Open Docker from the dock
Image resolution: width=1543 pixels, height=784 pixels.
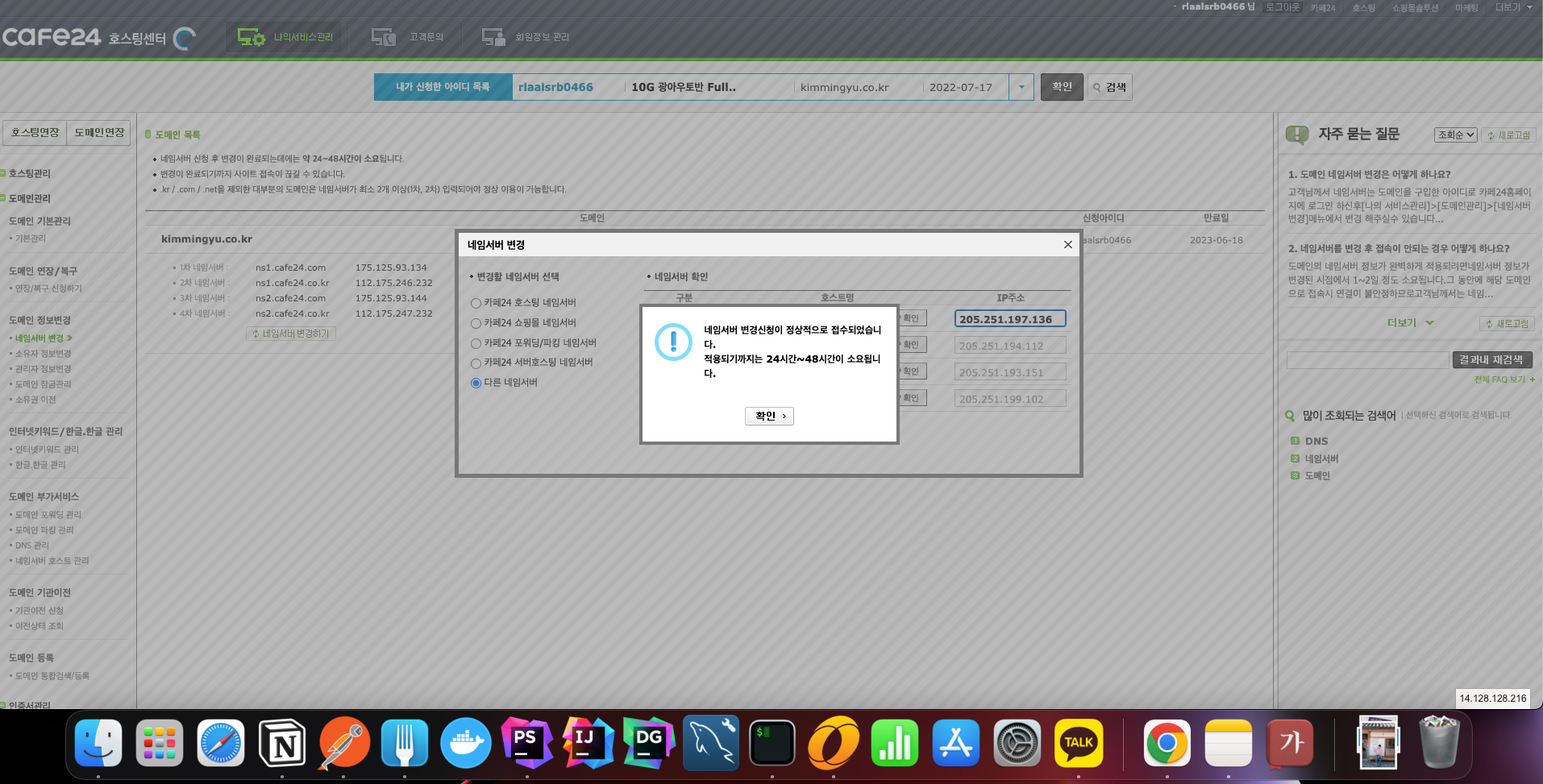(x=466, y=743)
